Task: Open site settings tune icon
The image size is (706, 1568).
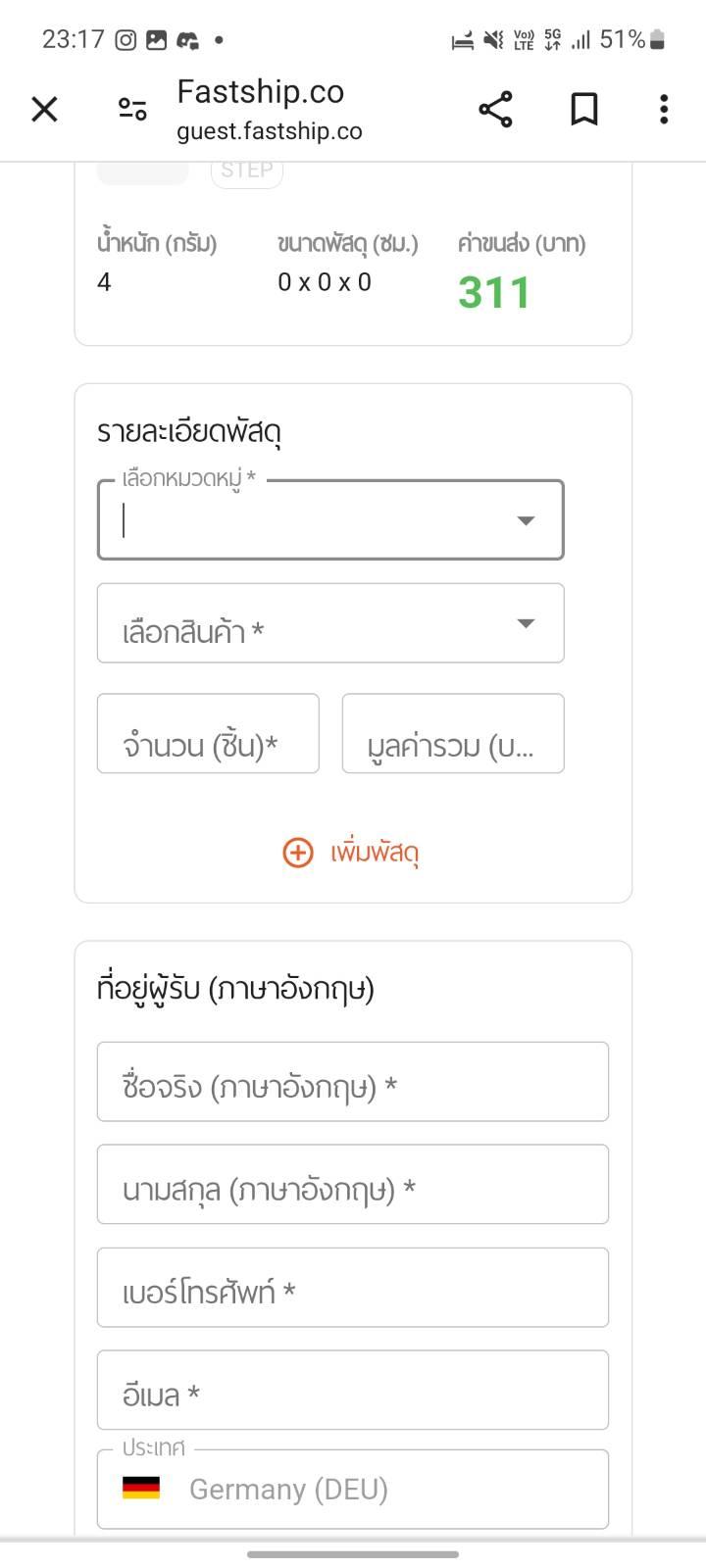Action: 132,109
